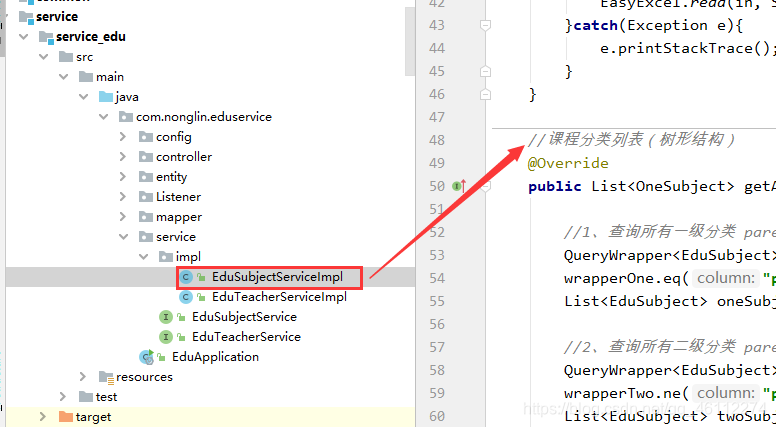The height and width of the screenshot is (427, 776).
Task: Collapse the service_edu module node
Action: click(x=24, y=37)
